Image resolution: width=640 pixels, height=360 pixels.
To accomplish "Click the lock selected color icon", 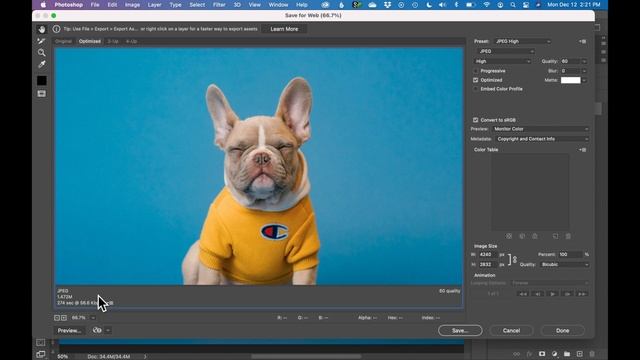I will tap(535, 236).
